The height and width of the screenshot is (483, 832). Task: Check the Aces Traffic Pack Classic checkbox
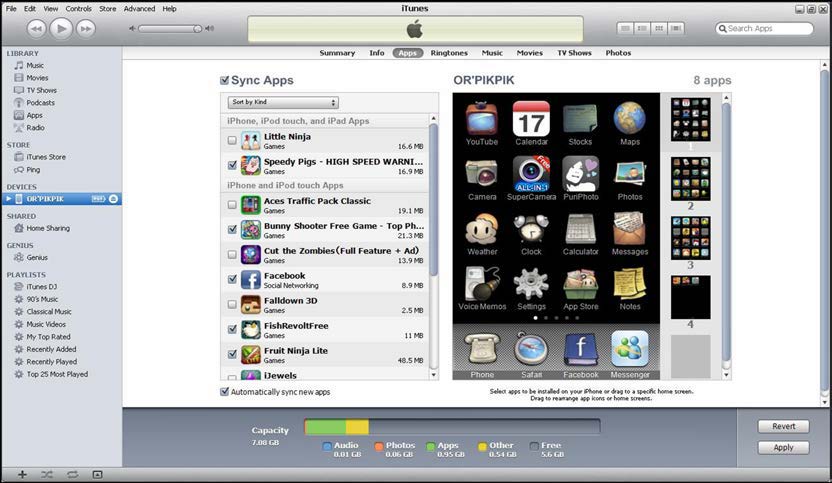pyautogui.click(x=232, y=205)
